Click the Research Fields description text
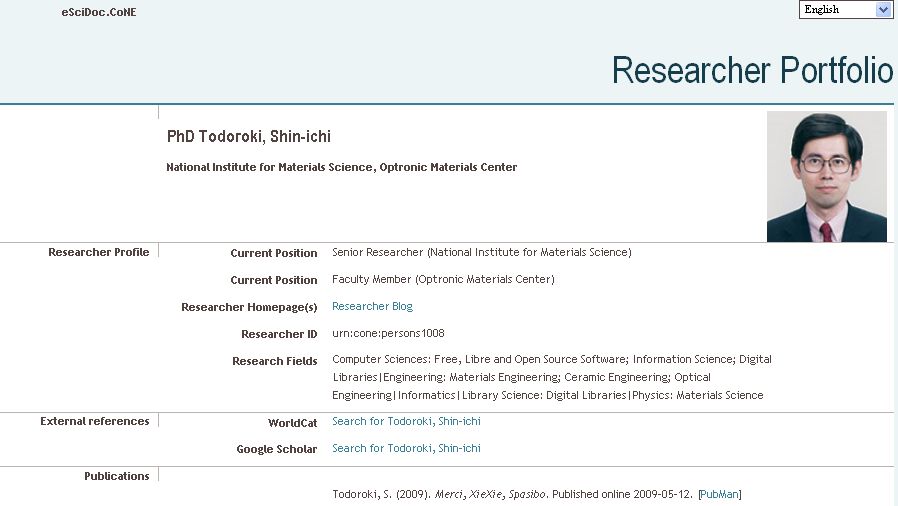Image resolution: width=898 pixels, height=506 pixels. pyautogui.click(x=550, y=377)
